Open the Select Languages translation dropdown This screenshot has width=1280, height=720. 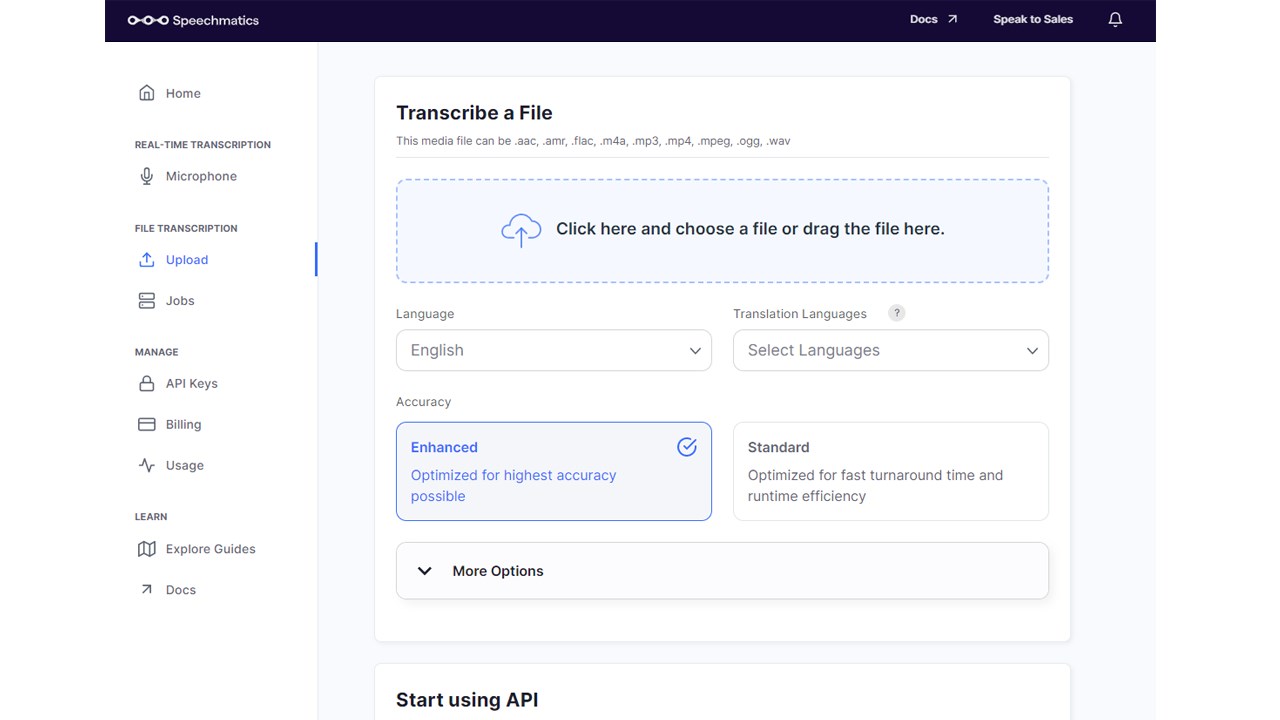(x=891, y=350)
